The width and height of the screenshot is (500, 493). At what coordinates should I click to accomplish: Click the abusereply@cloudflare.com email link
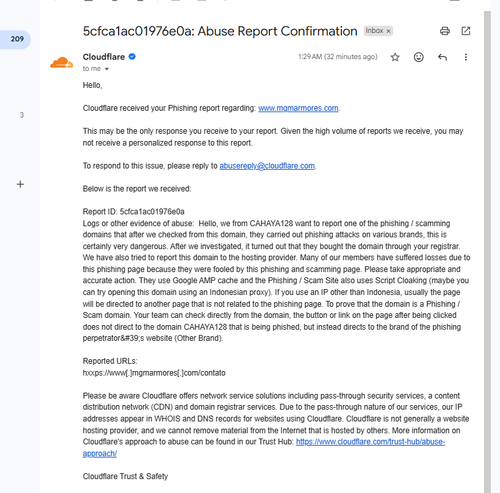point(267,166)
